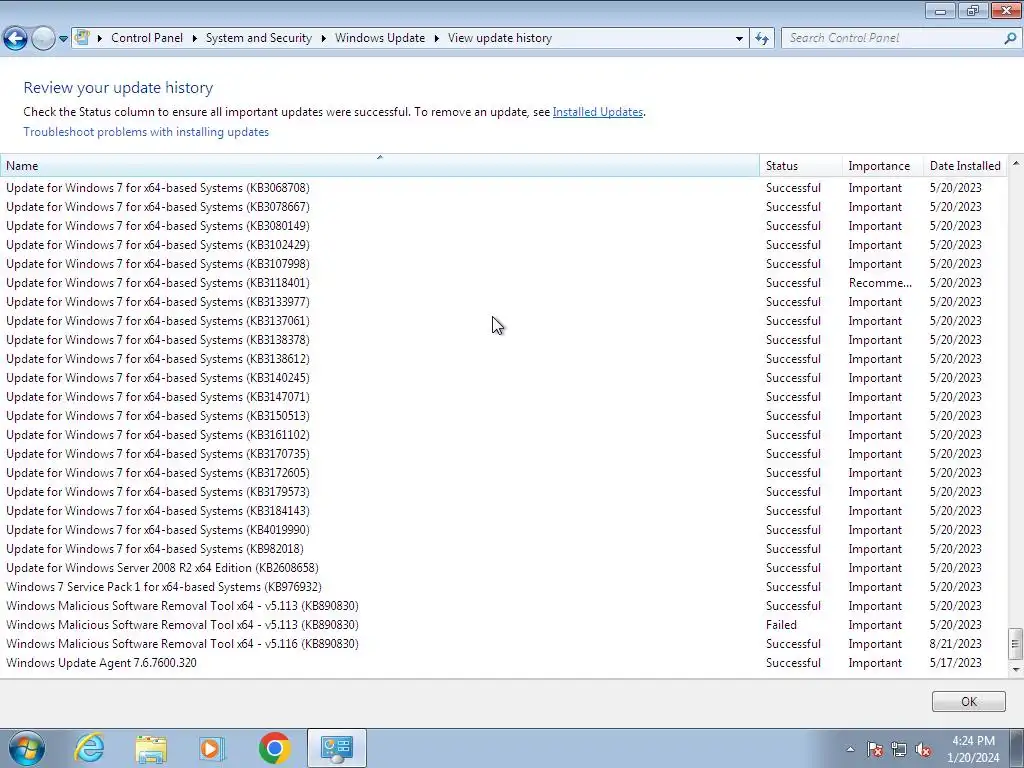This screenshot has width=1024, height=768.
Task: Click the muted volume tray icon
Action: (923, 749)
